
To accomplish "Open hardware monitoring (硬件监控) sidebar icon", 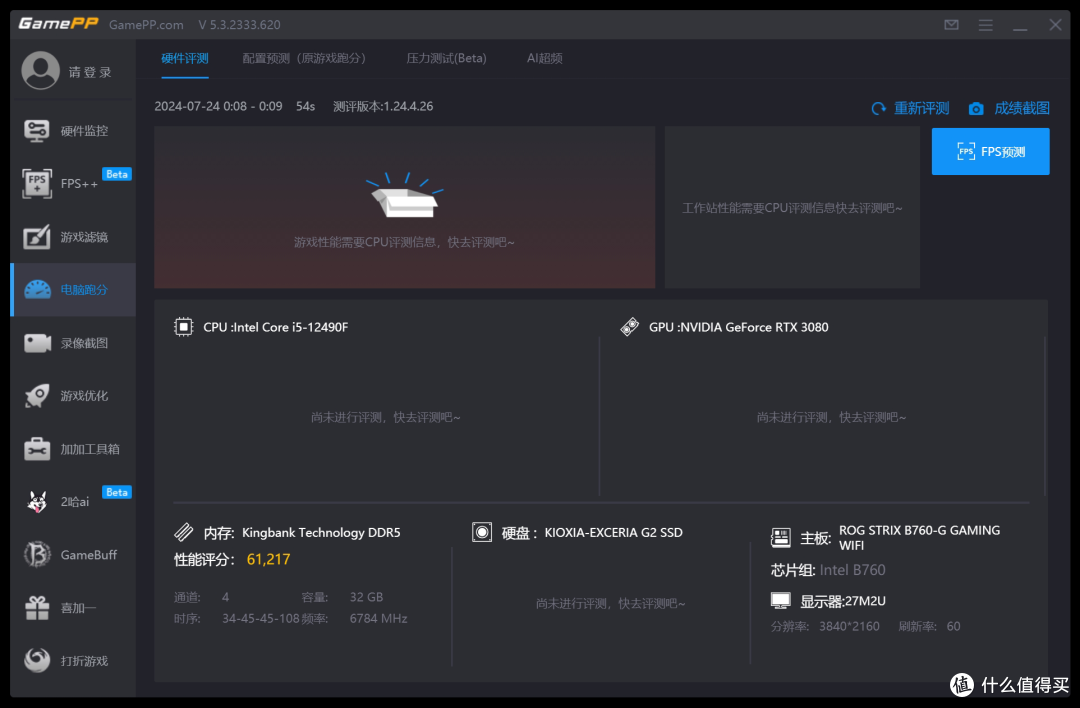I will [x=37, y=130].
